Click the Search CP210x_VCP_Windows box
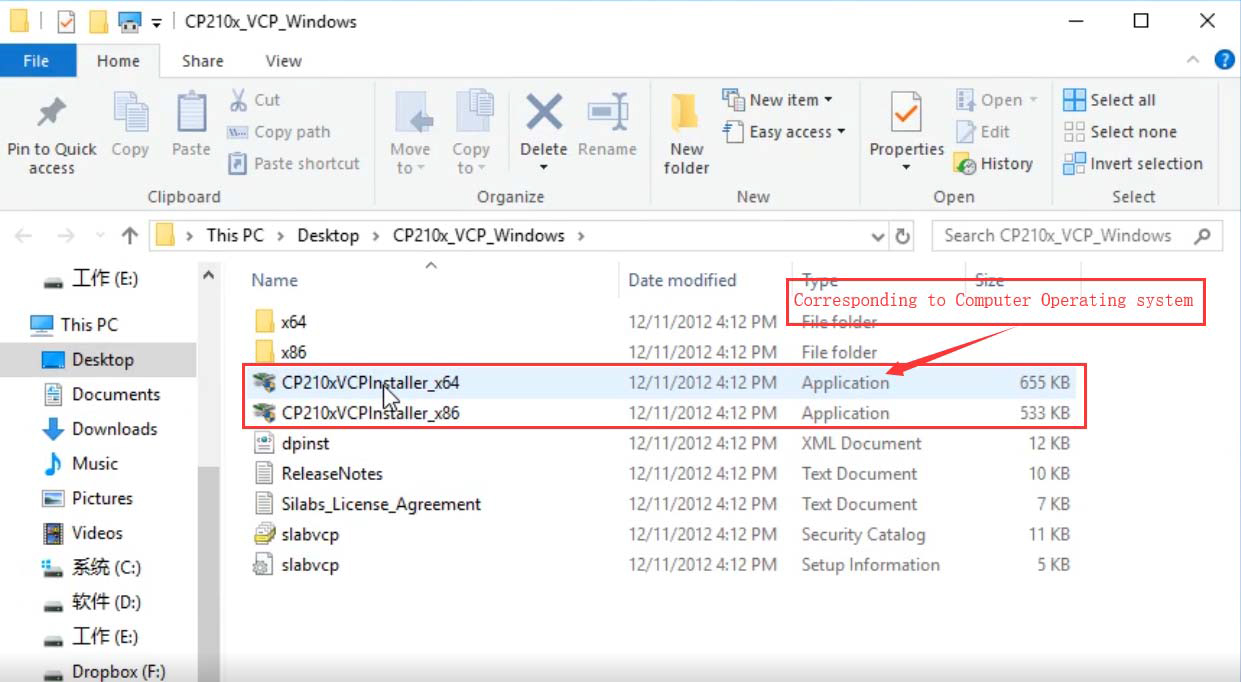This screenshot has width=1241, height=682. [1076, 236]
